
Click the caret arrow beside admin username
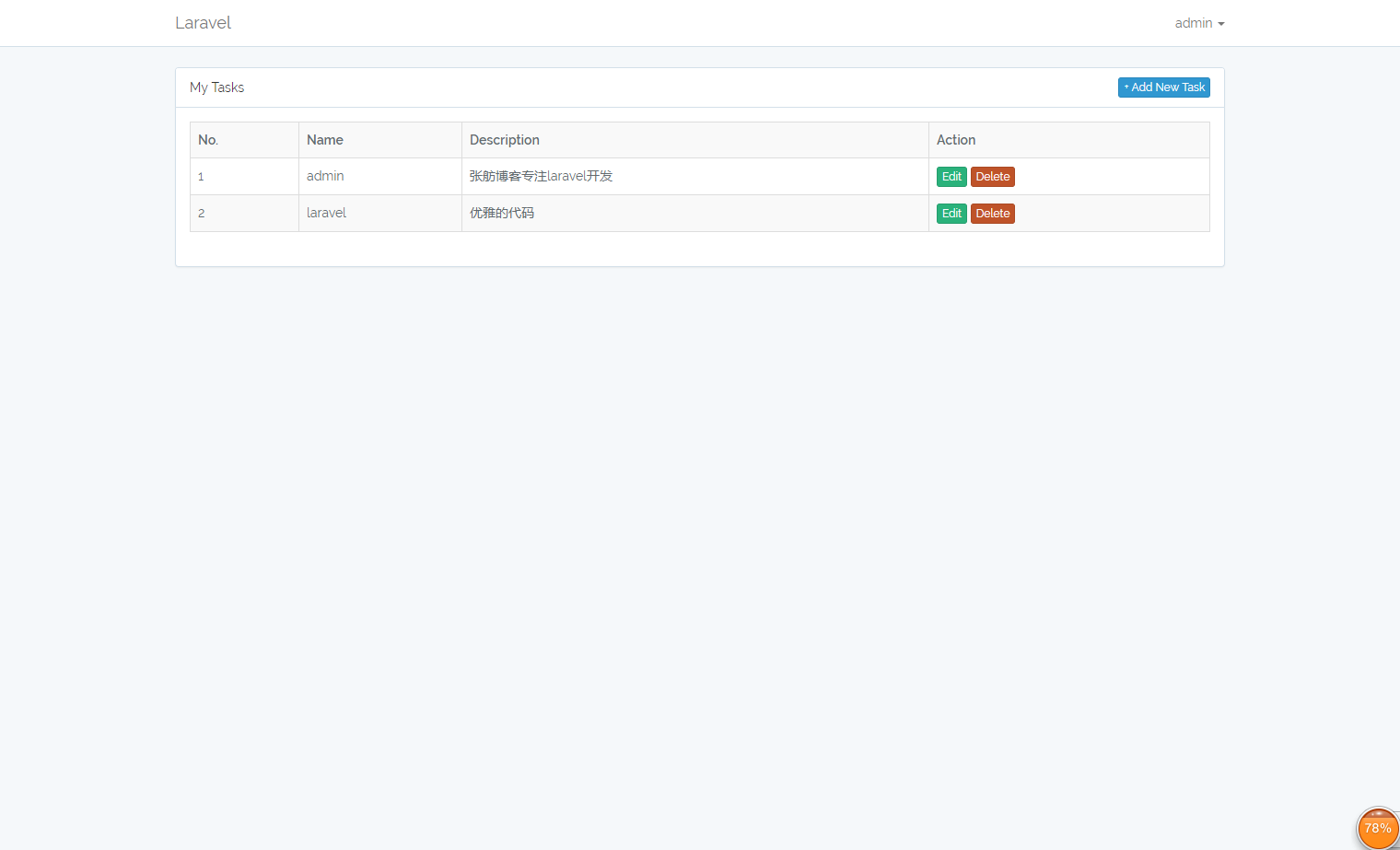point(1221,24)
